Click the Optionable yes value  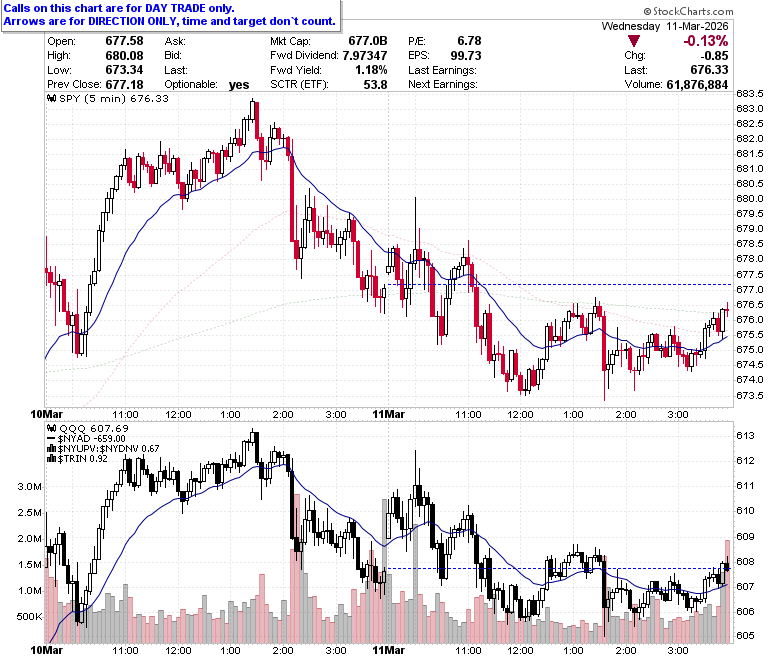[239, 85]
